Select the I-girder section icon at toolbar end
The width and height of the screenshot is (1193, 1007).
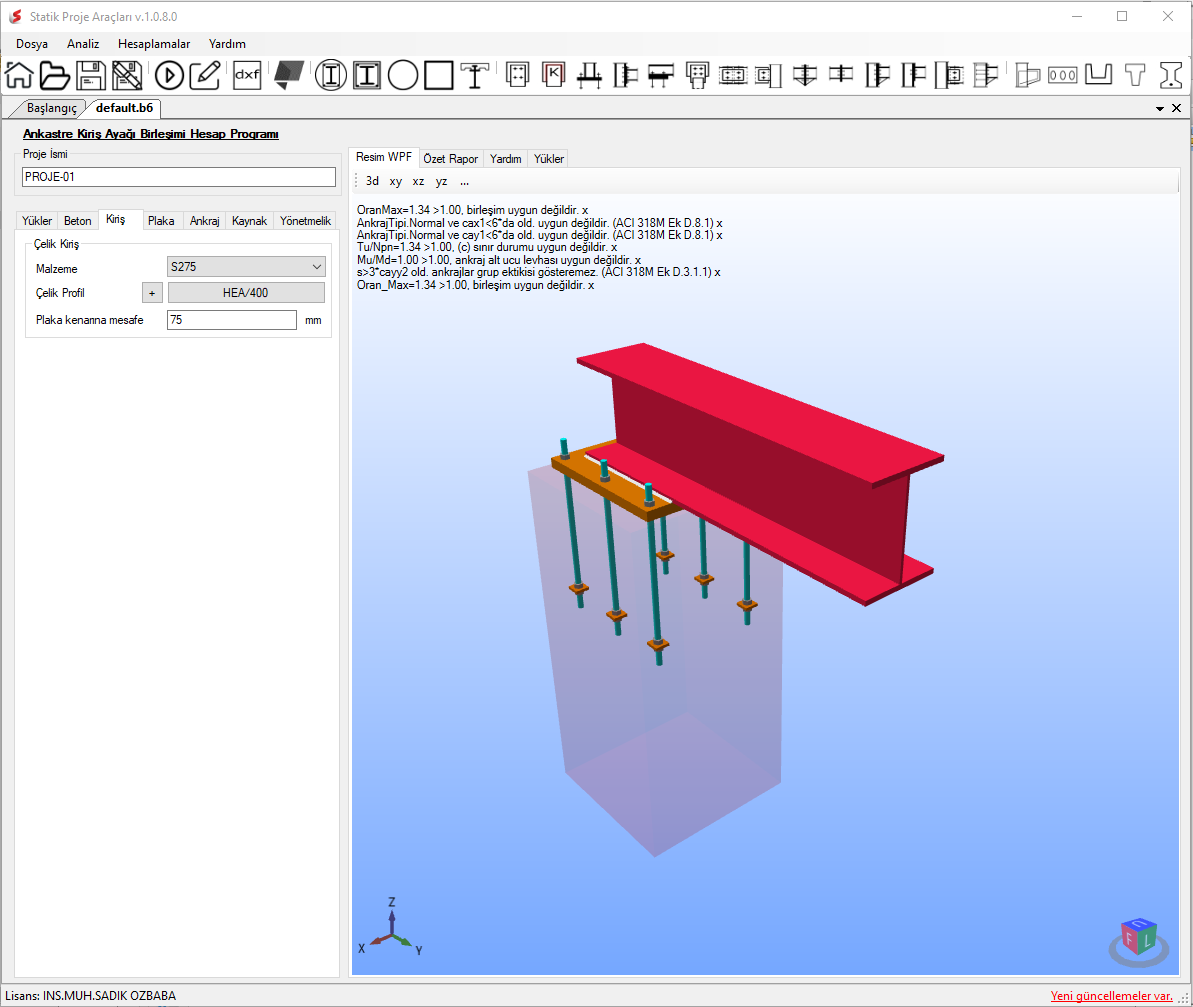(1171, 75)
